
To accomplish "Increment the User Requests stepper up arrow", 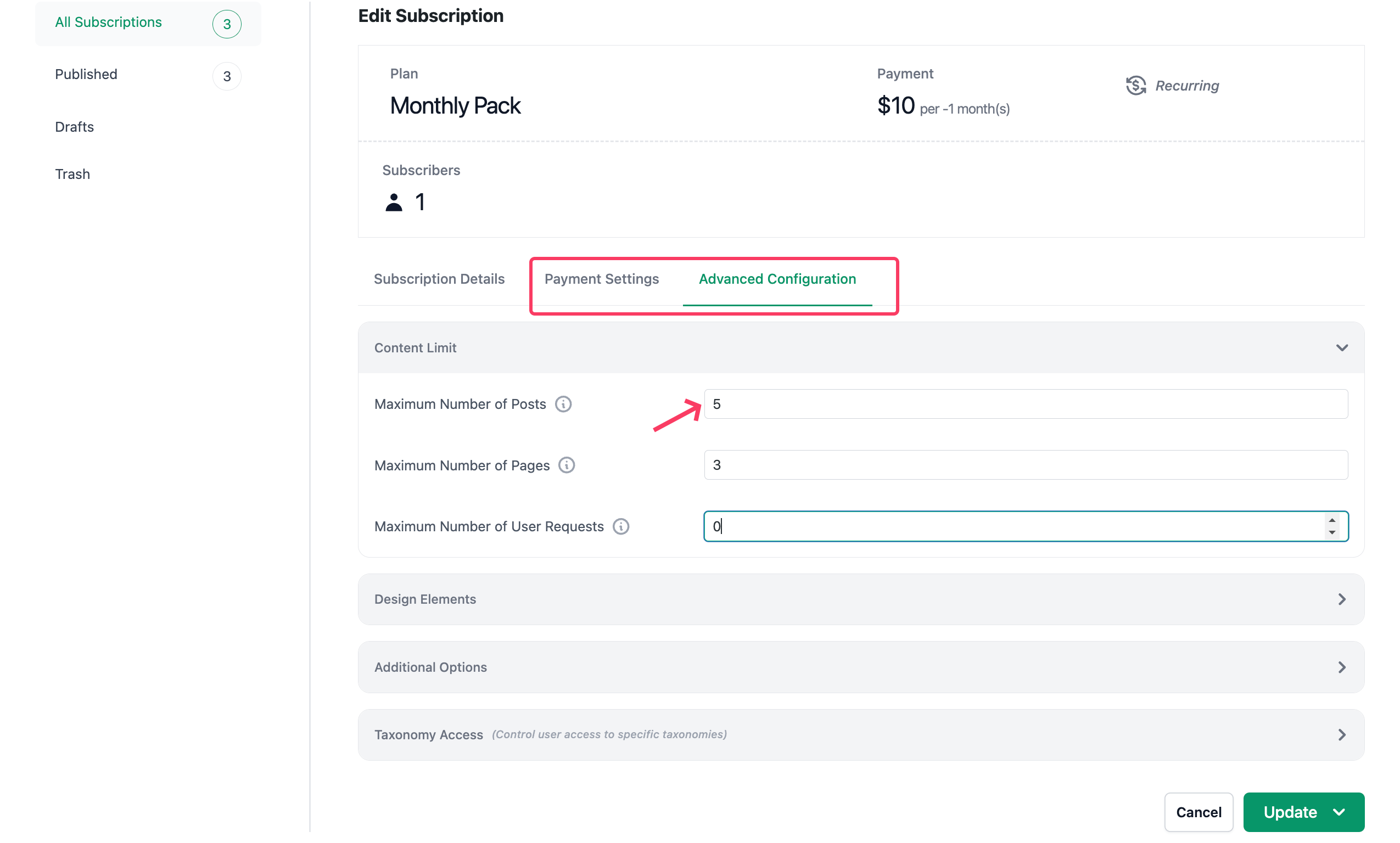I will tap(1331, 521).
